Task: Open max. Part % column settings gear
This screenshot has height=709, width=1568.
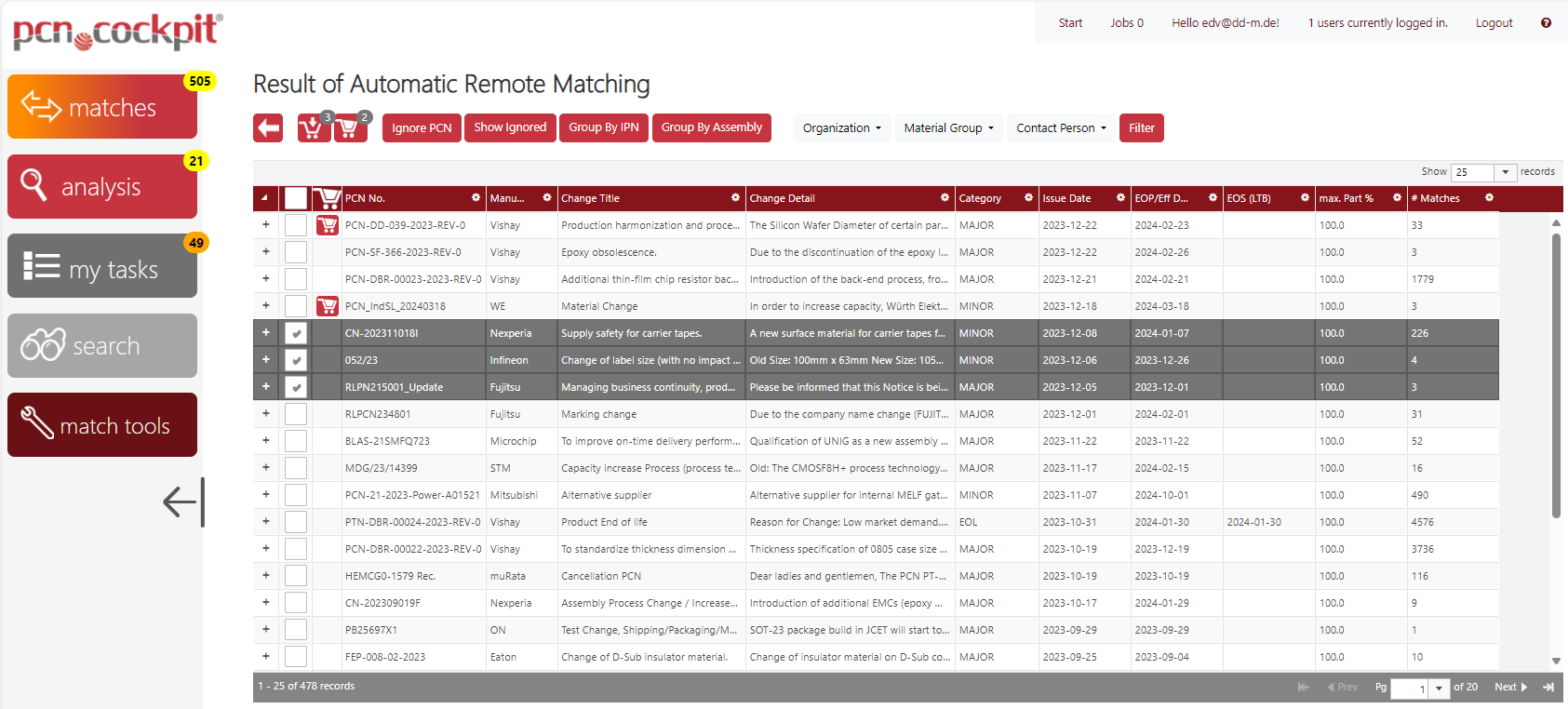Action: [1397, 197]
